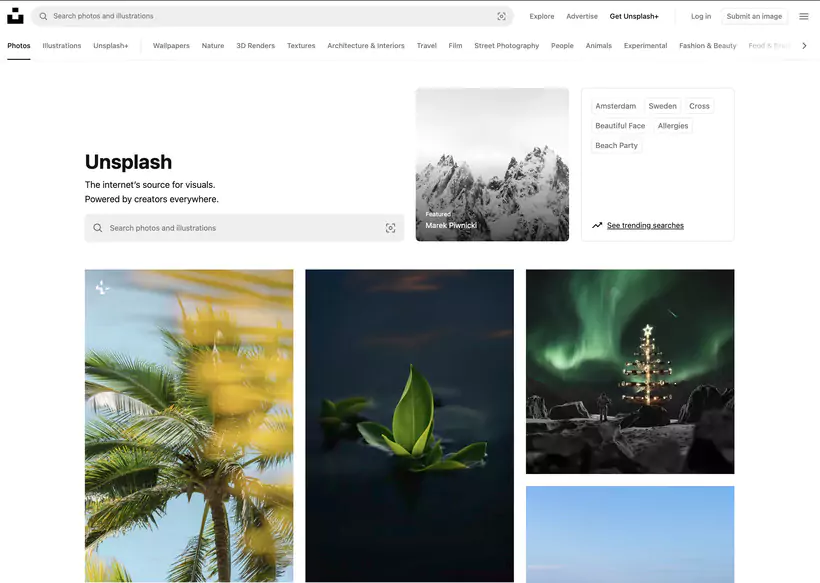Click the Log in link
The width and height of the screenshot is (820, 583).
pos(701,16)
